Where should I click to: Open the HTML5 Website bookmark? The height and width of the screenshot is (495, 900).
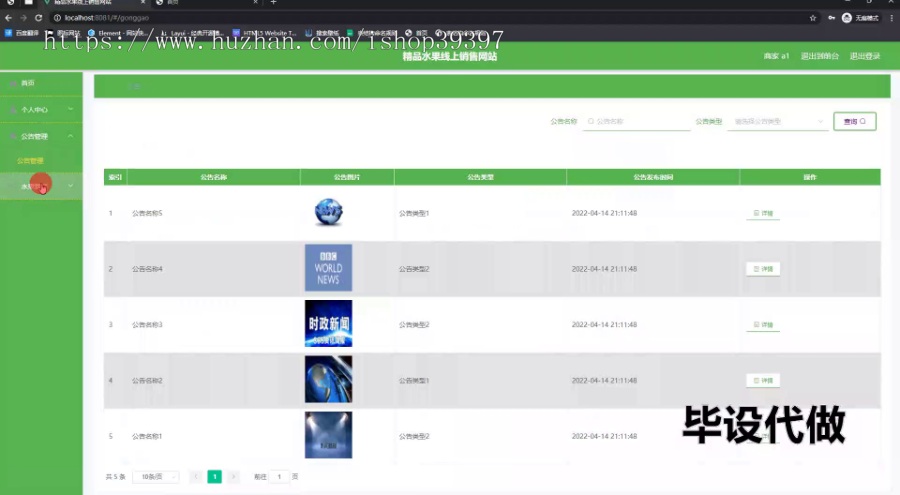[265, 33]
